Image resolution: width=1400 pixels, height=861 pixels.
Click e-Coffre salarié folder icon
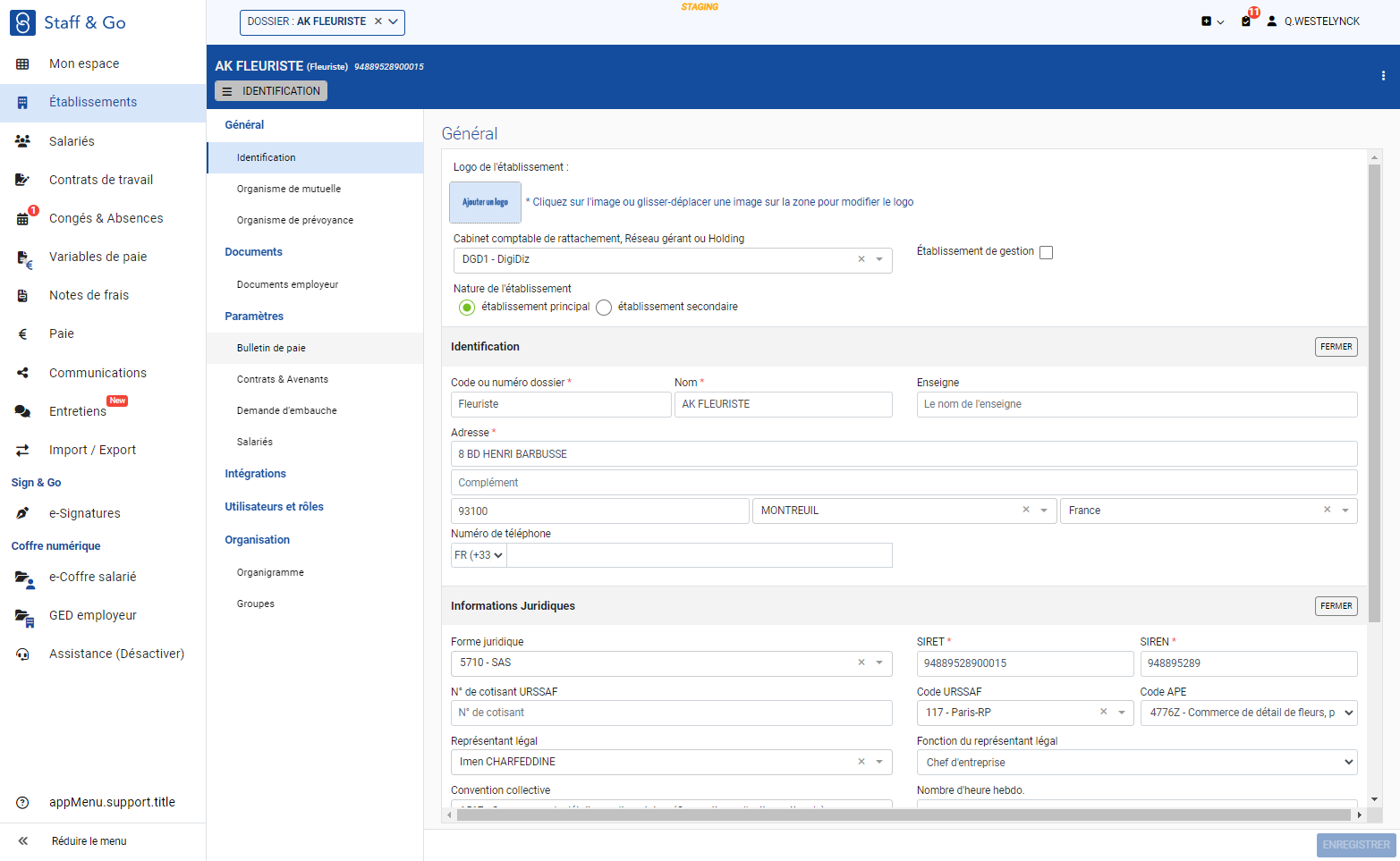pyautogui.click(x=24, y=578)
